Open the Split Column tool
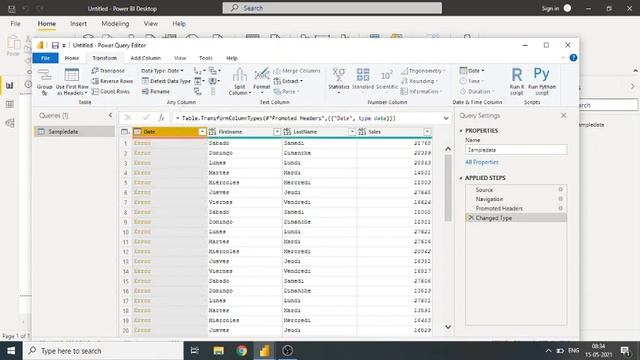Image resolution: width=640 pixels, height=360 pixels. coord(240,82)
